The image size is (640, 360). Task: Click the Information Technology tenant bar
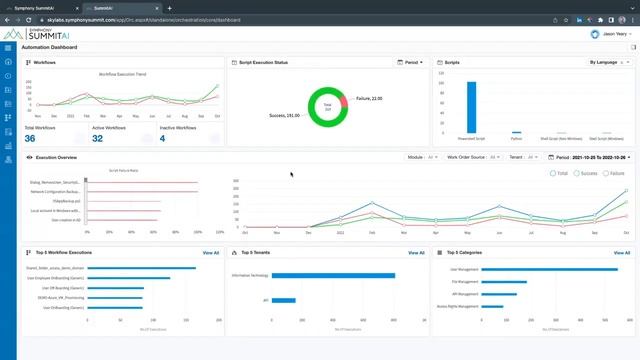[x=333, y=276]
